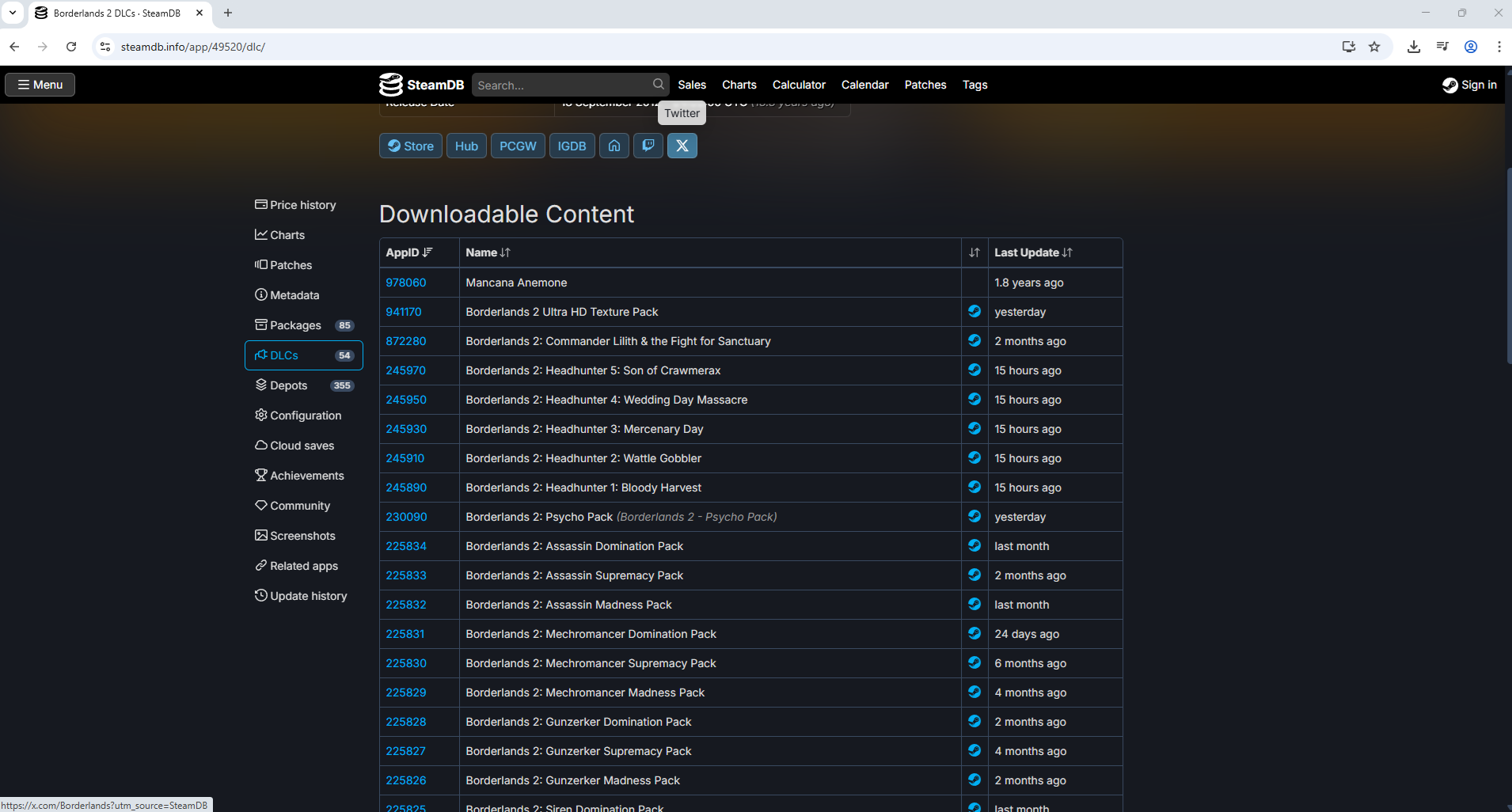Image resolution: width=1512 pixels, height=812 pixels.
Task: Open Update history in the sidebar
Action: coord(304,596)
